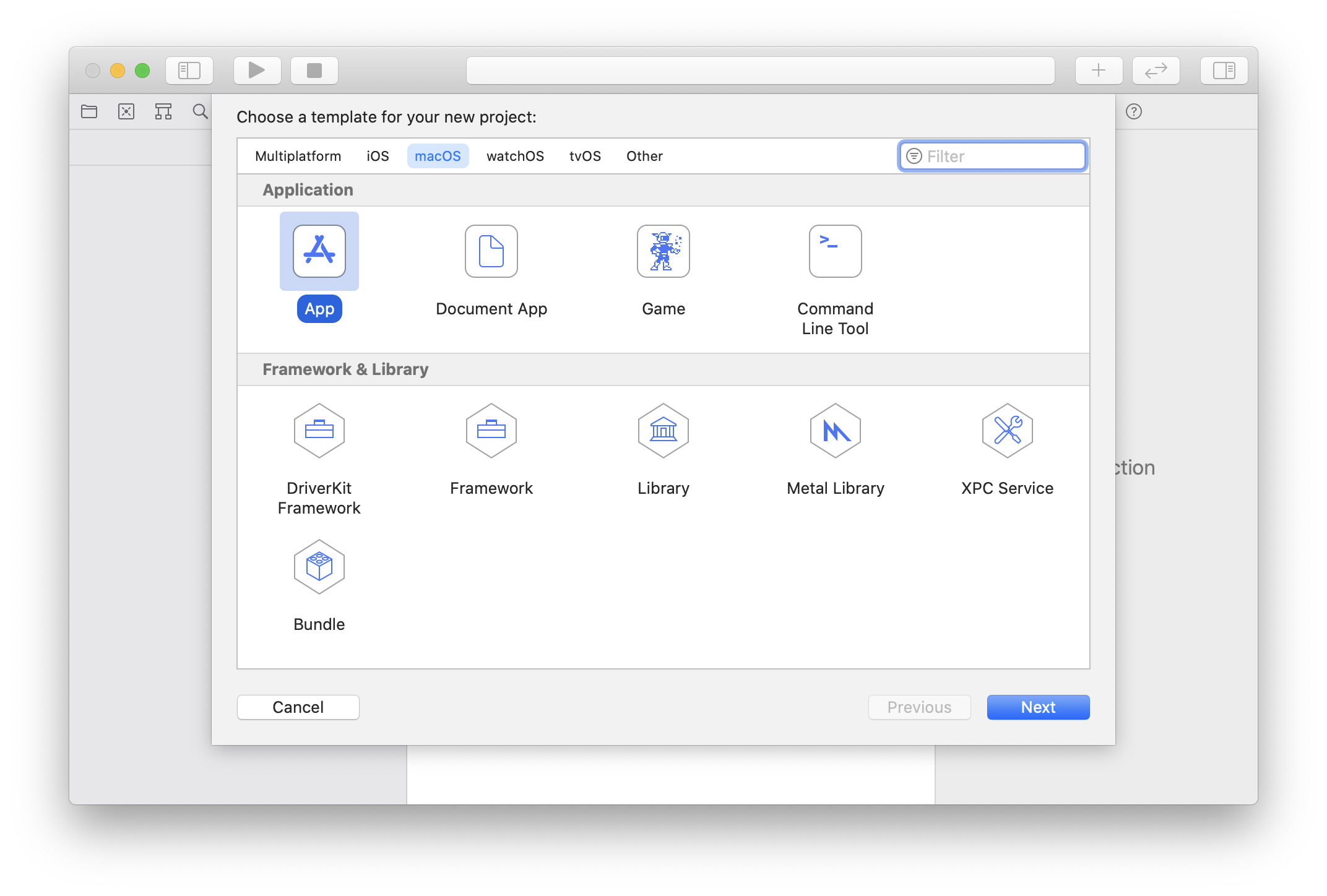This screenshot has width=1327, height=896.
Task: Click the Filter search field
Action: (1003, 156)
